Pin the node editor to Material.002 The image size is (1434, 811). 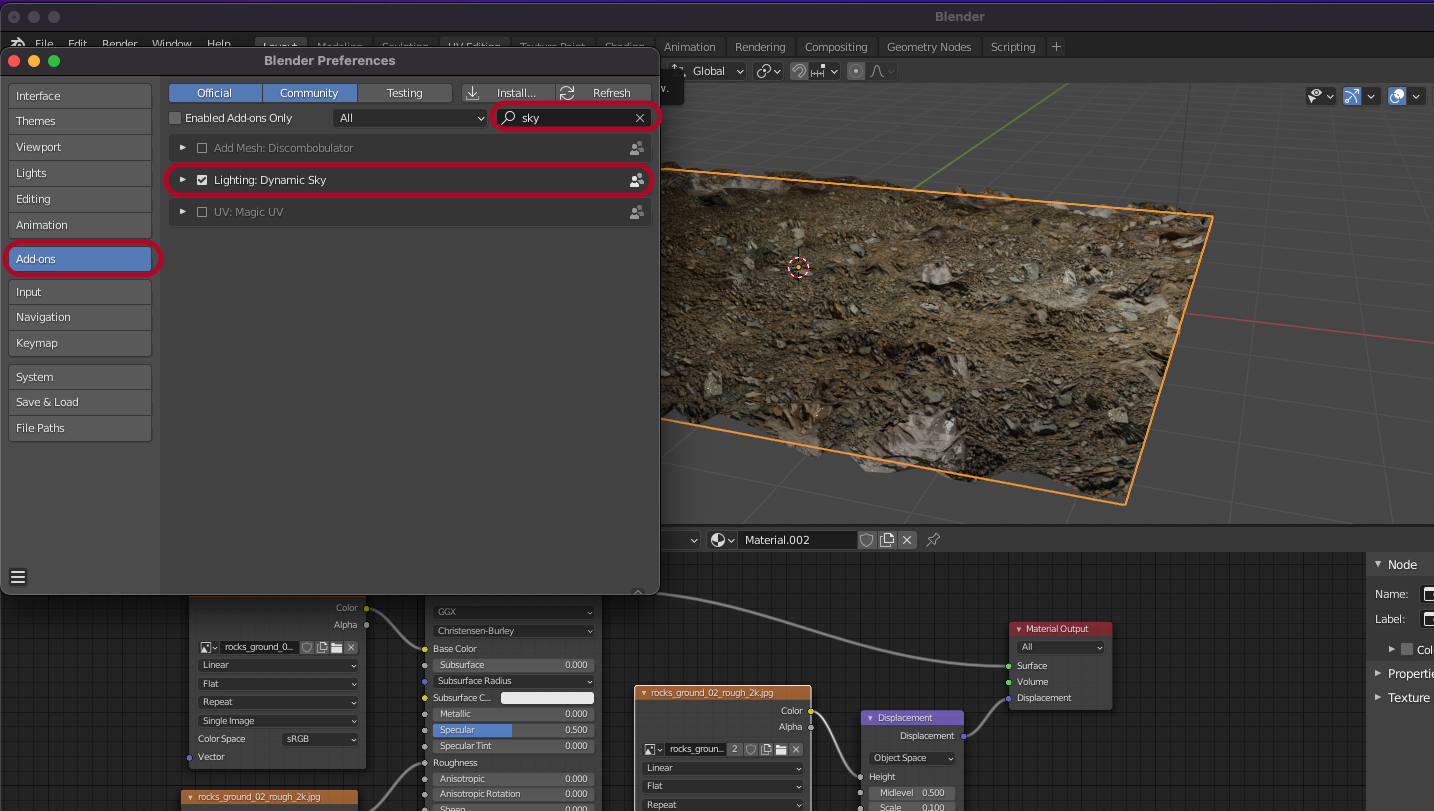932,540
